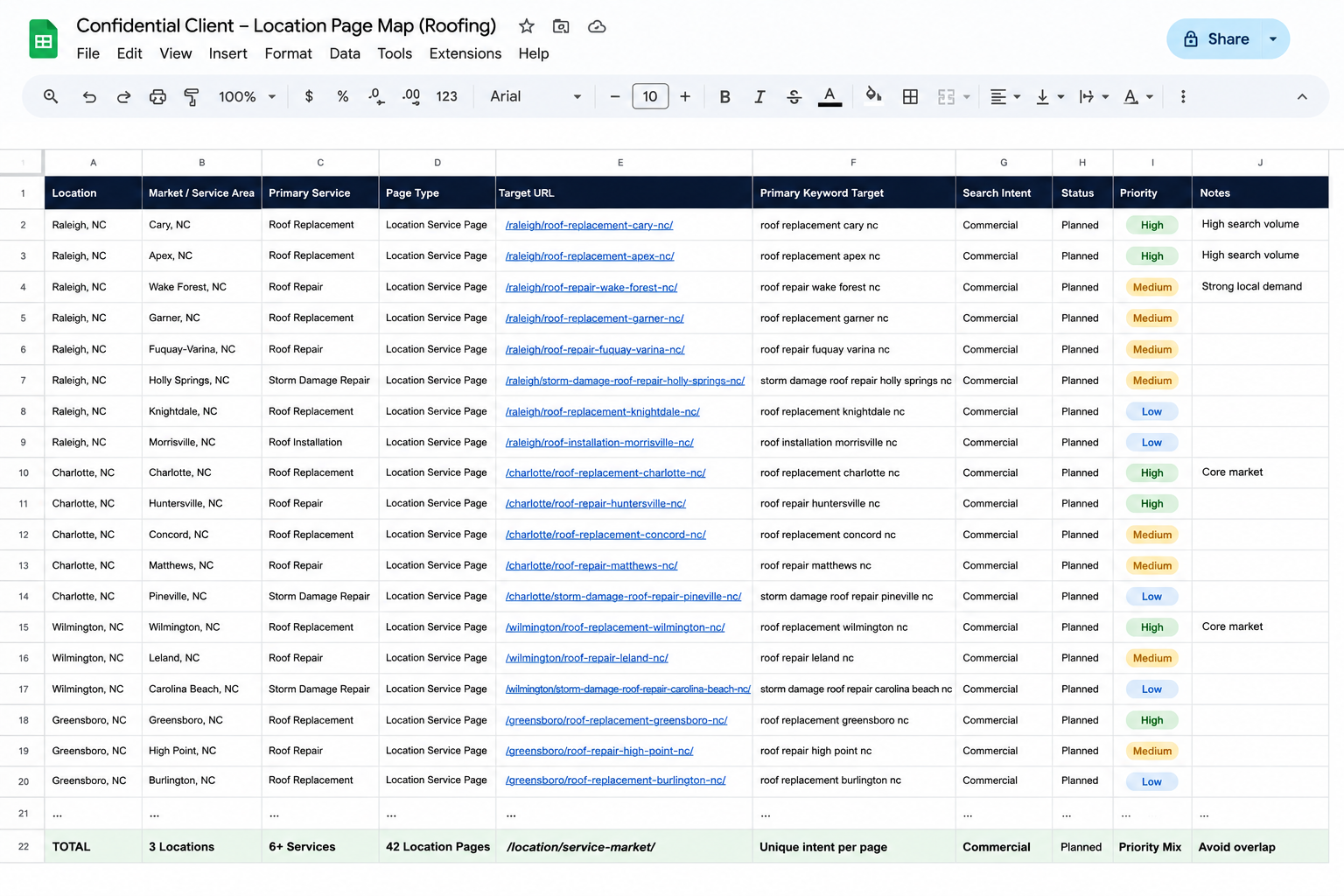Viewport: 1344px width, 896px height.
Task: Open the File menu
Action: (87, 53)
